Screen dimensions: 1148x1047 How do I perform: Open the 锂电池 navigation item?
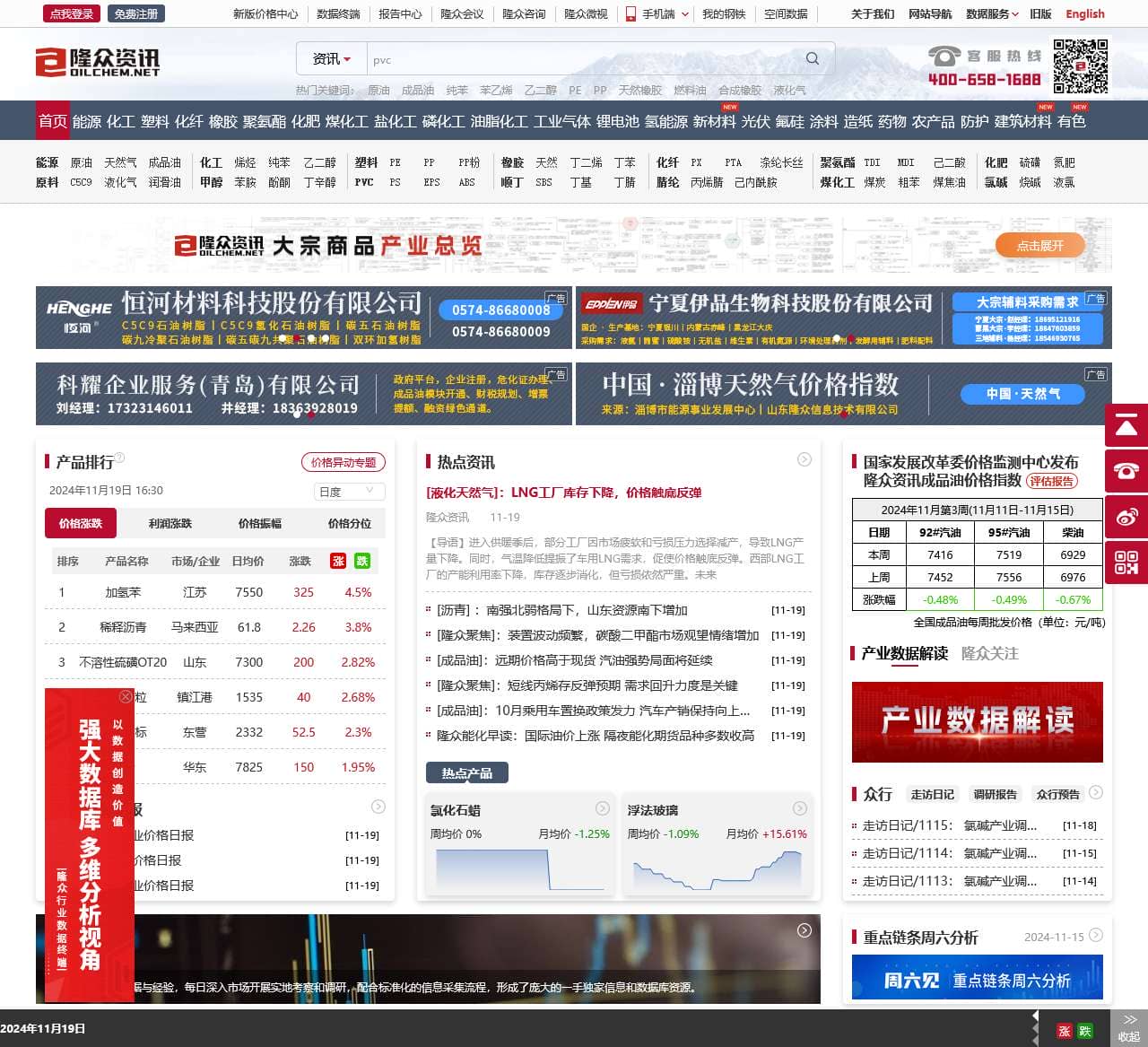click(618, 121)
